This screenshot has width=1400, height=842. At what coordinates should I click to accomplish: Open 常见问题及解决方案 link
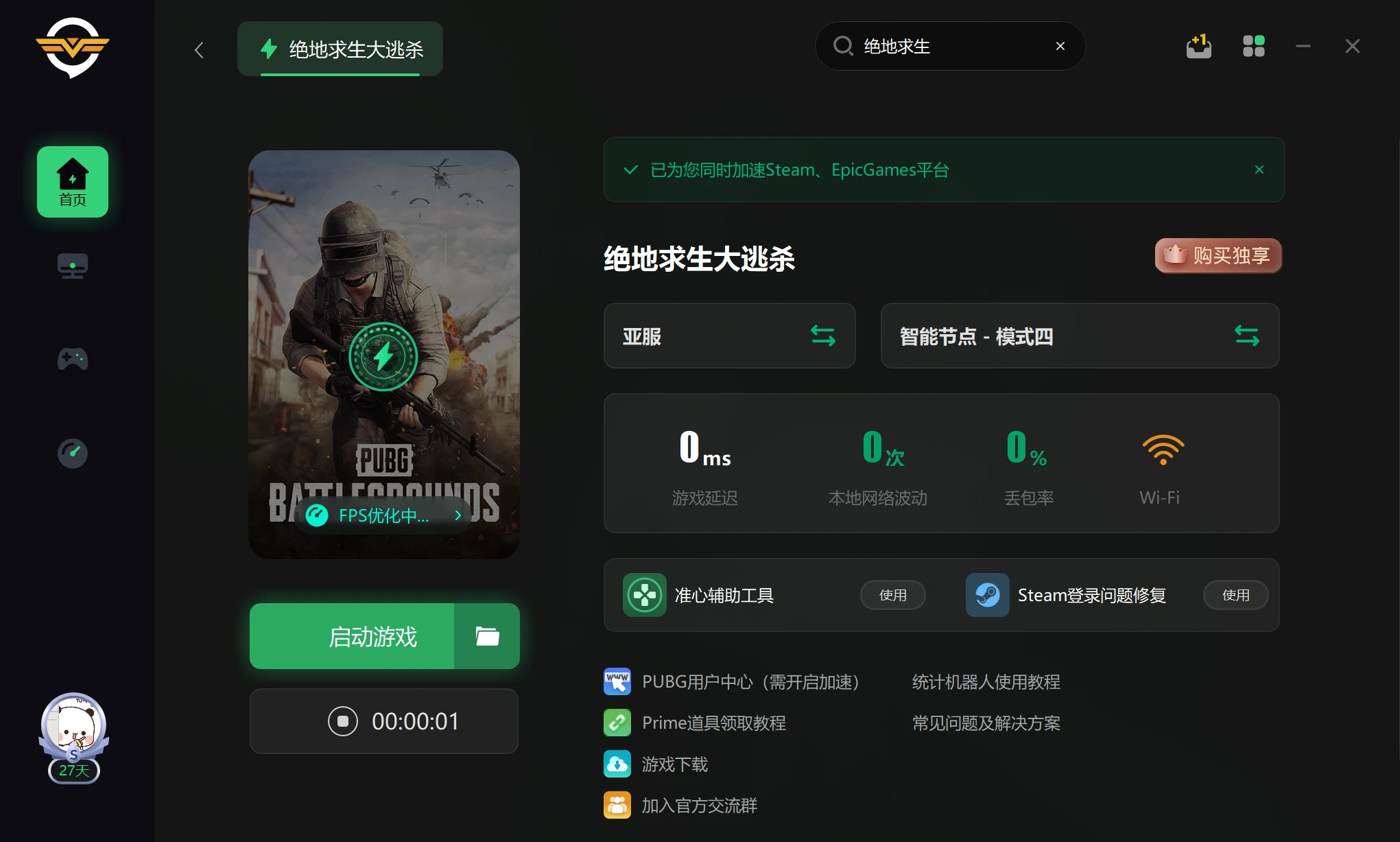point(986,723)
